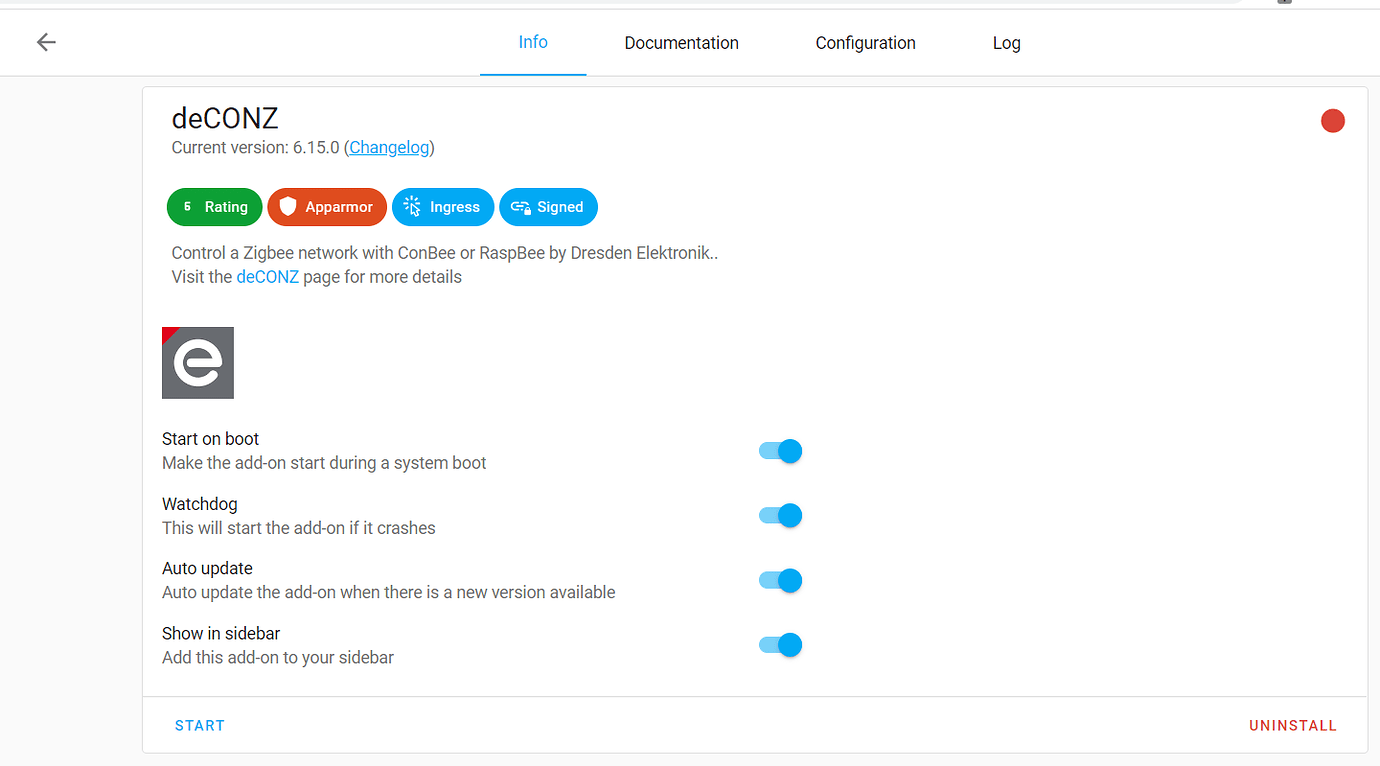Select the Ingress capability badge
The height and width of the screenshot is (766, 1380).
(x=443, y=207)
